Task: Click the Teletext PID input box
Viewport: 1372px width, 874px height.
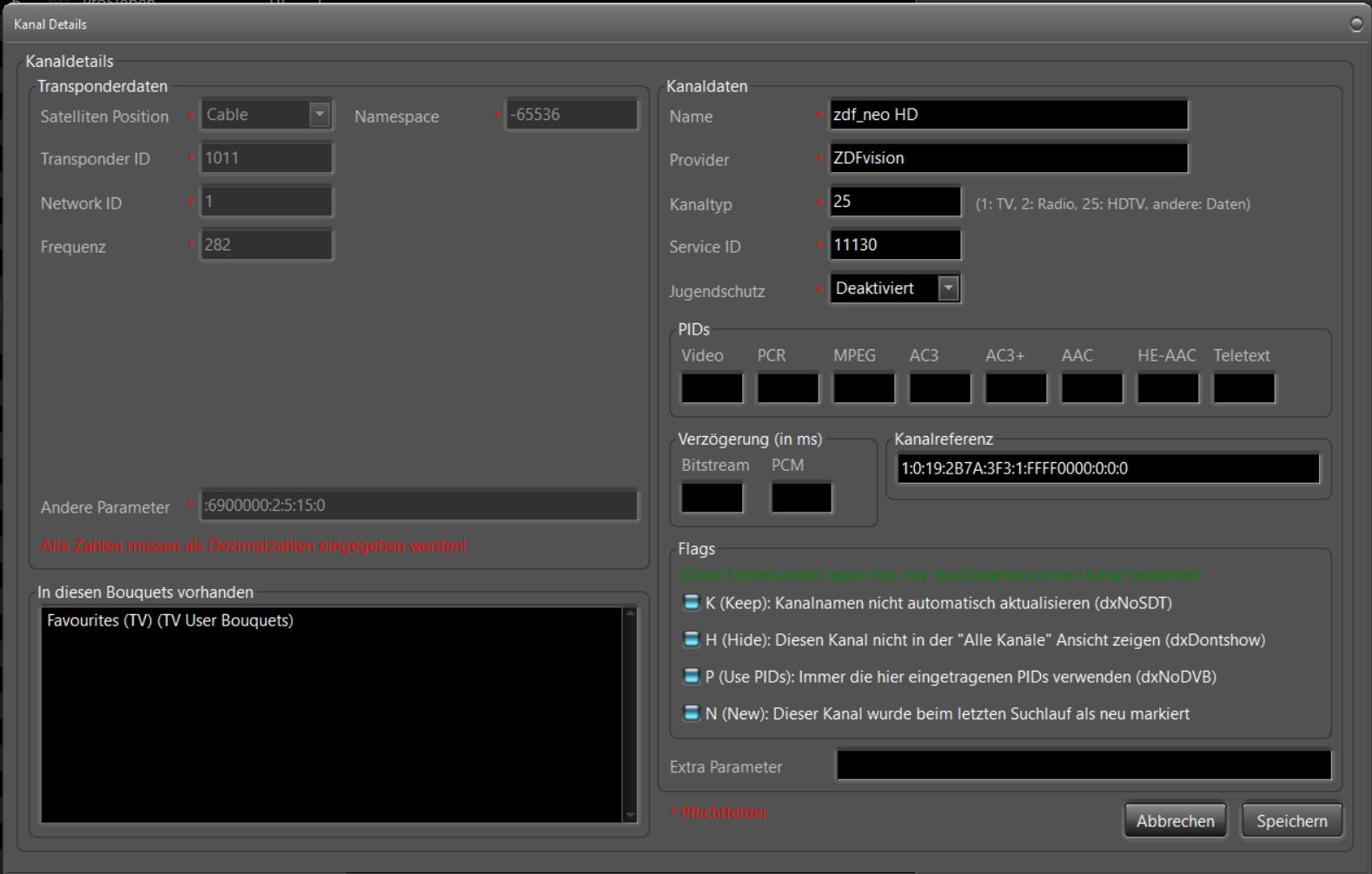Action: click(1243, 388)
